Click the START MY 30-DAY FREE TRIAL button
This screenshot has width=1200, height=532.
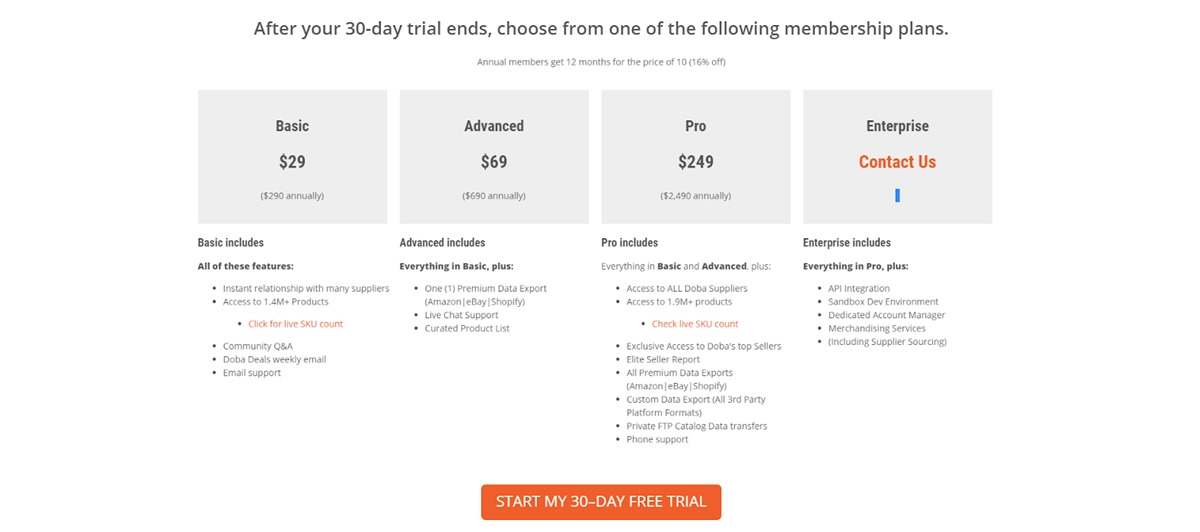601,502
